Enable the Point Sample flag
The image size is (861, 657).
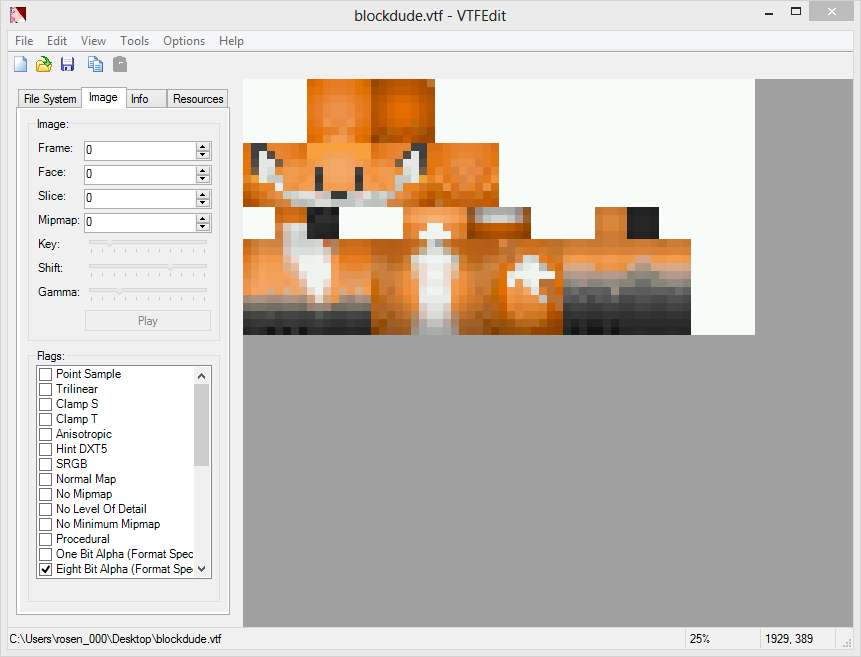(46, 374)
